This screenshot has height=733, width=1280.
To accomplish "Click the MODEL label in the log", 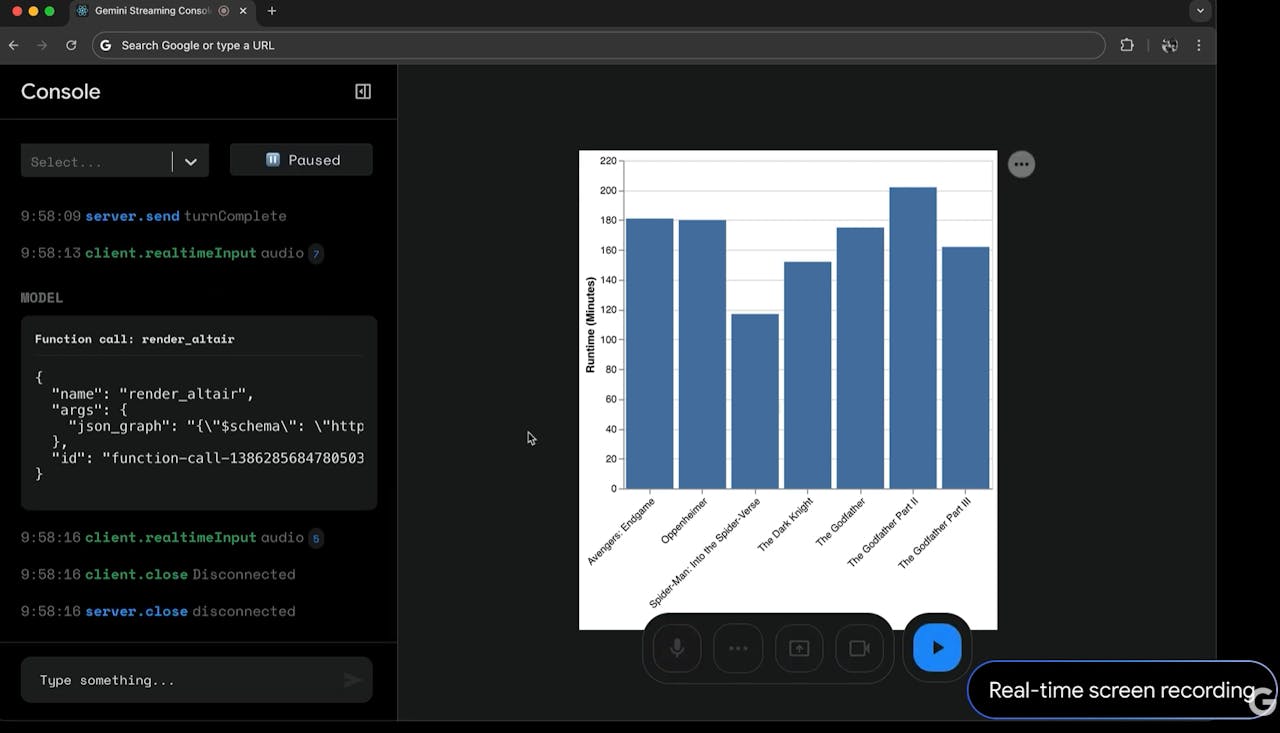I will (42, 298).
